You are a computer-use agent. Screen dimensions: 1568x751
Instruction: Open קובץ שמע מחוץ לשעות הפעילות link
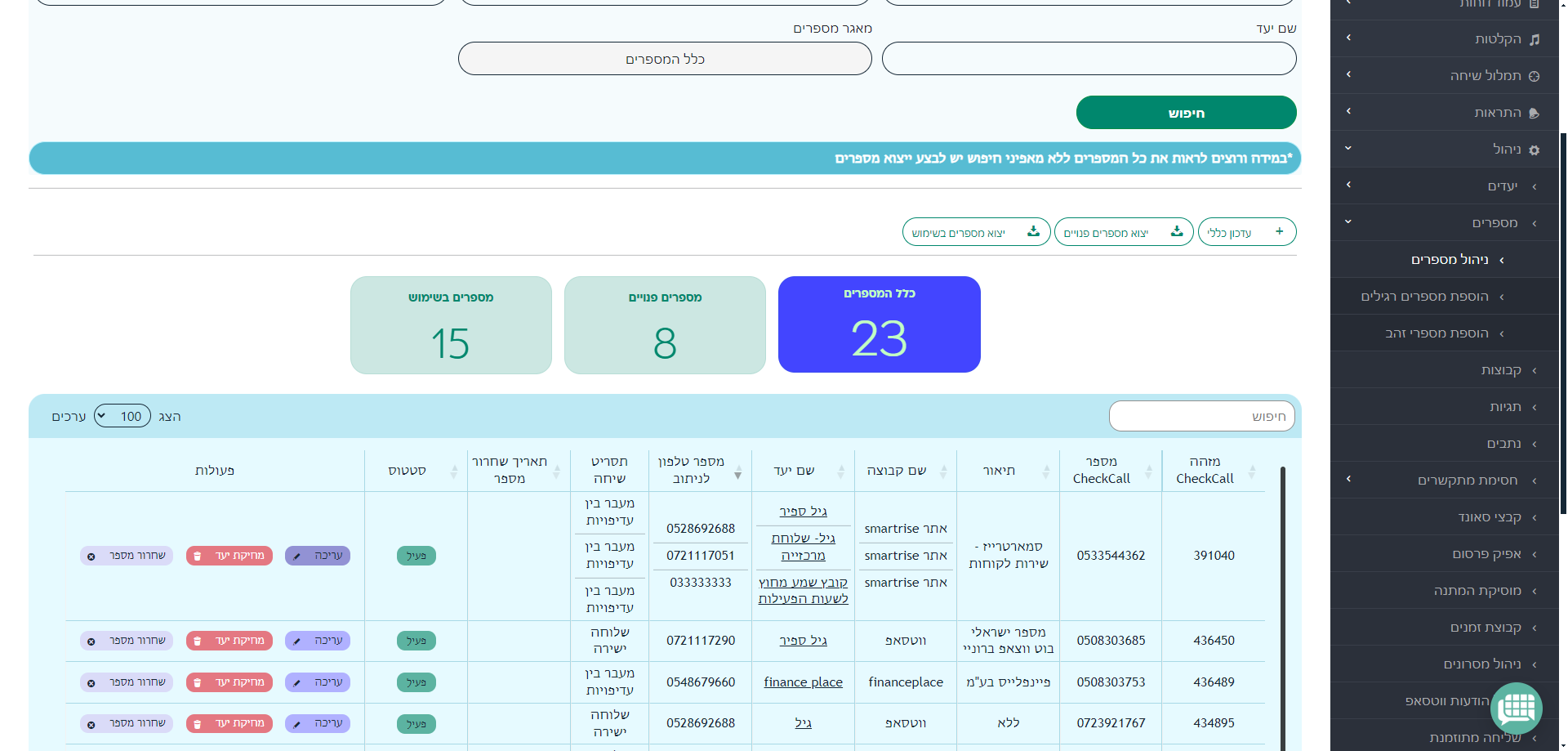(x=803, y=590)
